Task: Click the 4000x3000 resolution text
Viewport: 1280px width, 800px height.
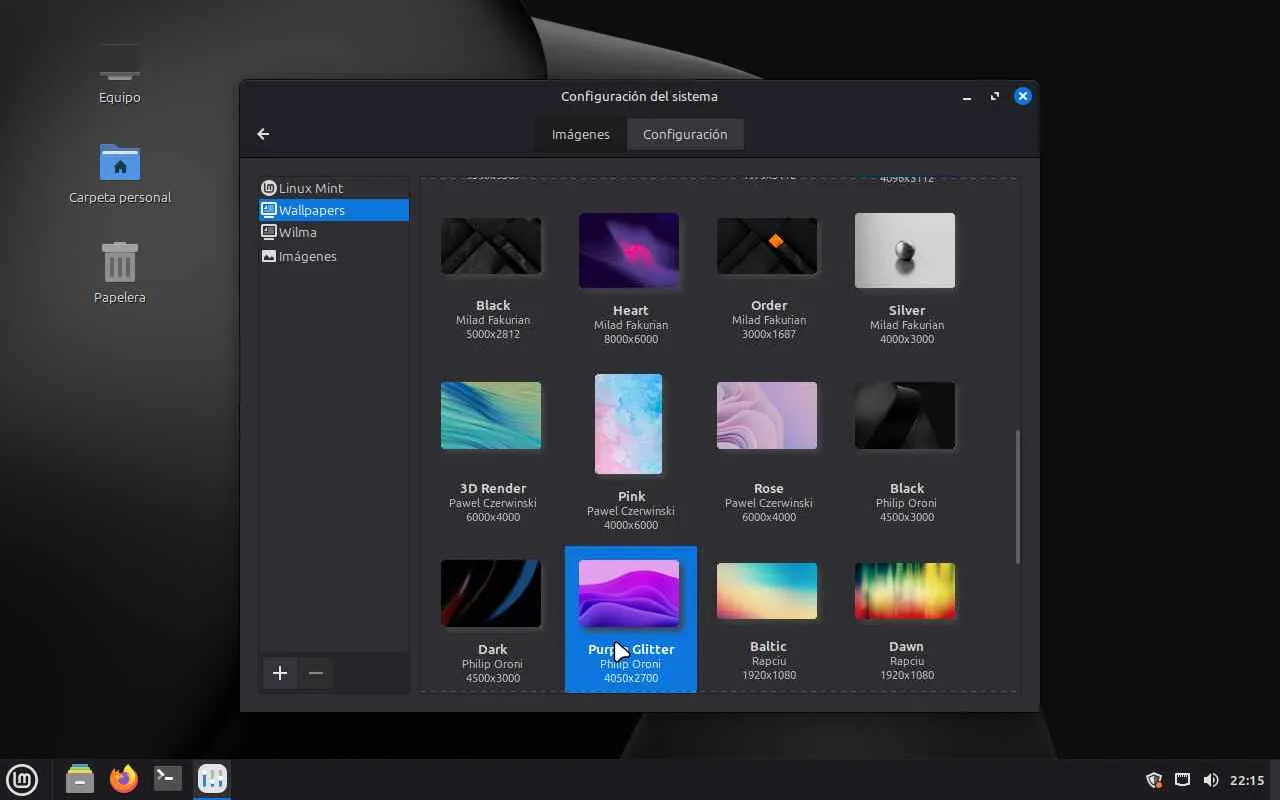Action: point(907,339)
